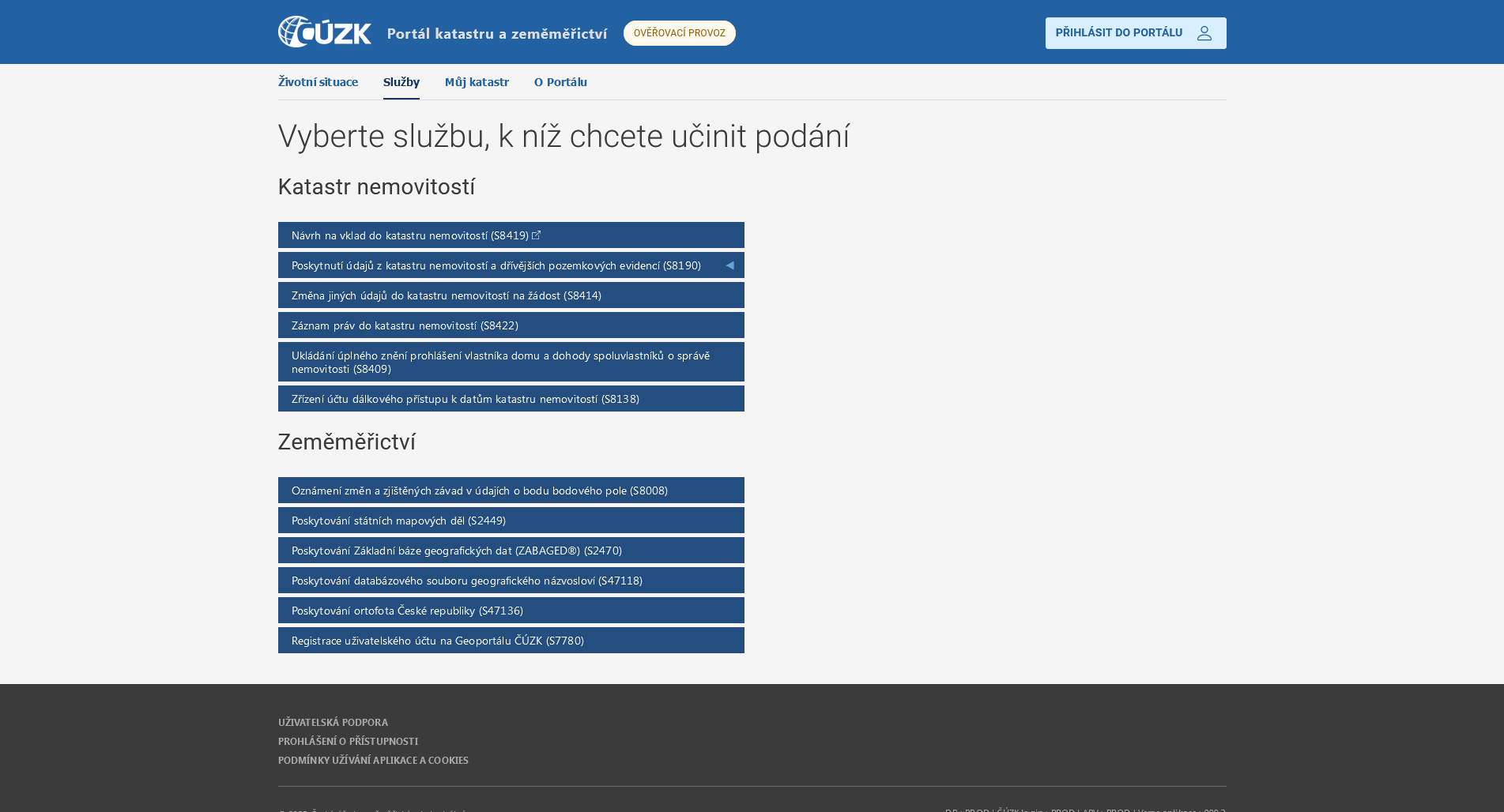Viewport: 1504px width, 812px height.
Task: Click the ČÚZK globe logo
Action: (324, 32)
